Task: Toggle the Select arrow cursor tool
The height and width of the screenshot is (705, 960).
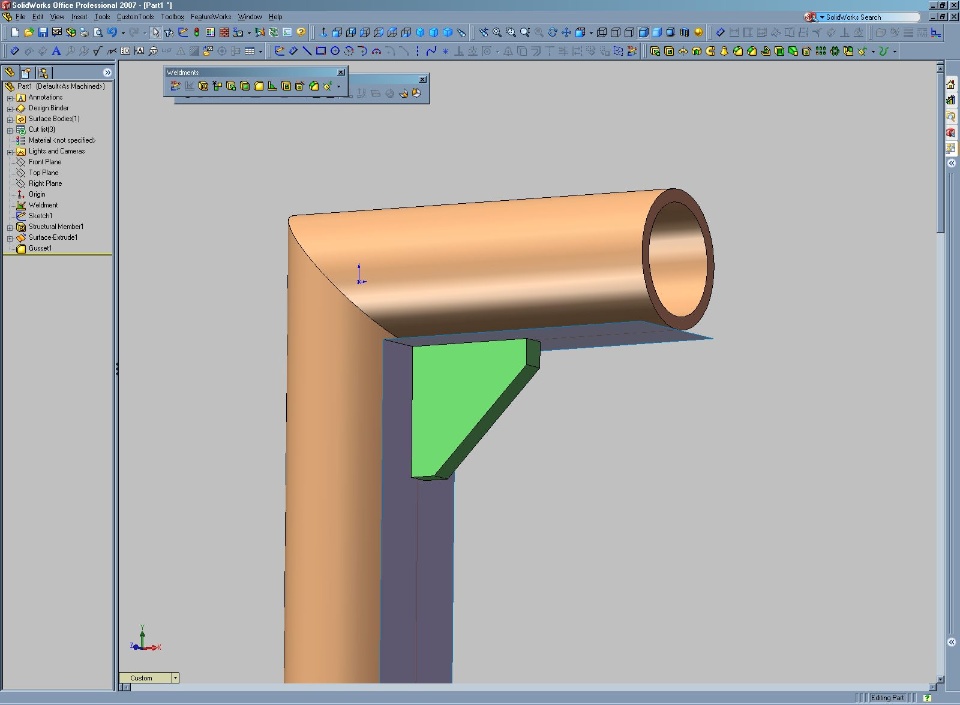Action: point(155,32)
